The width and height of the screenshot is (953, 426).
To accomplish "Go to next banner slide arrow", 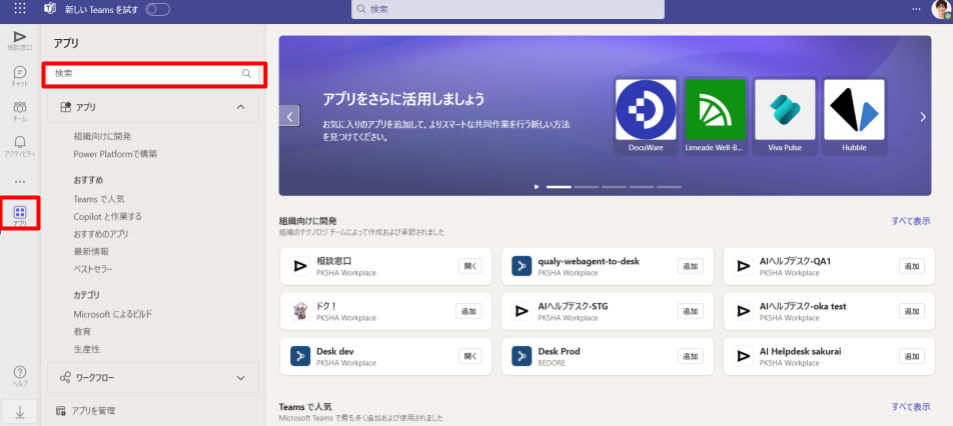I will [923, 117].
